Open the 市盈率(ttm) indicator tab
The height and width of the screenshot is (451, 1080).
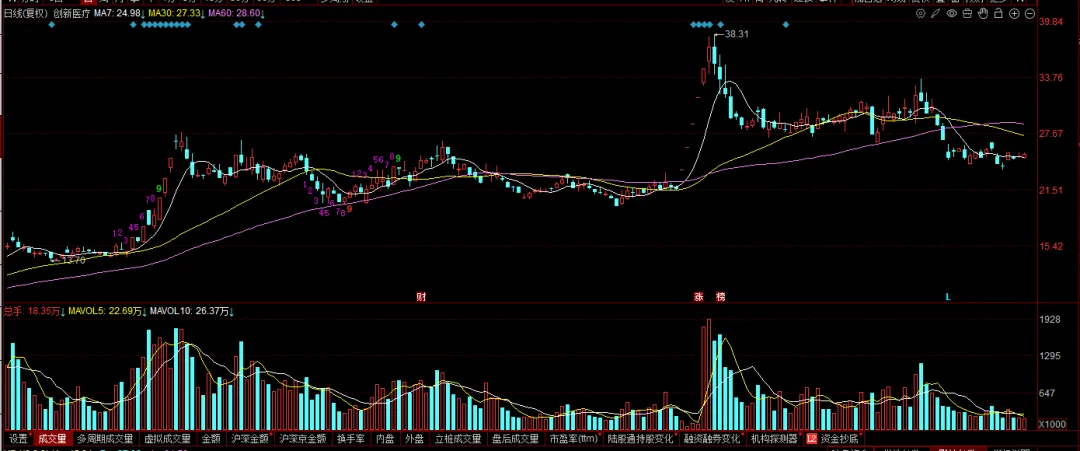[x=574, y=439]
